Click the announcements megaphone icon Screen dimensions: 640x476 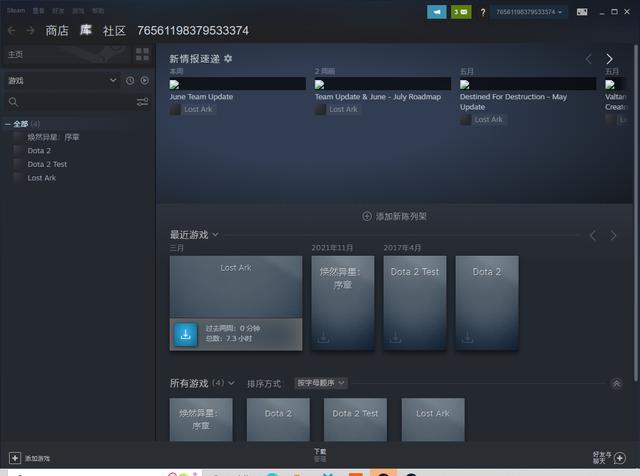pyautogui.click(x=436, y=12)
